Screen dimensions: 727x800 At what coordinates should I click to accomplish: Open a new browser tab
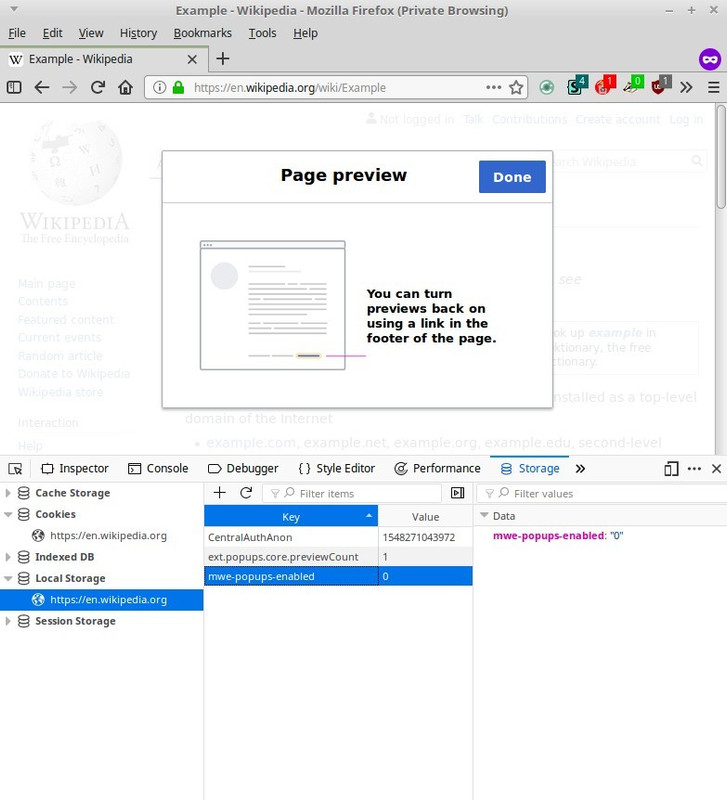click(222, 59)
